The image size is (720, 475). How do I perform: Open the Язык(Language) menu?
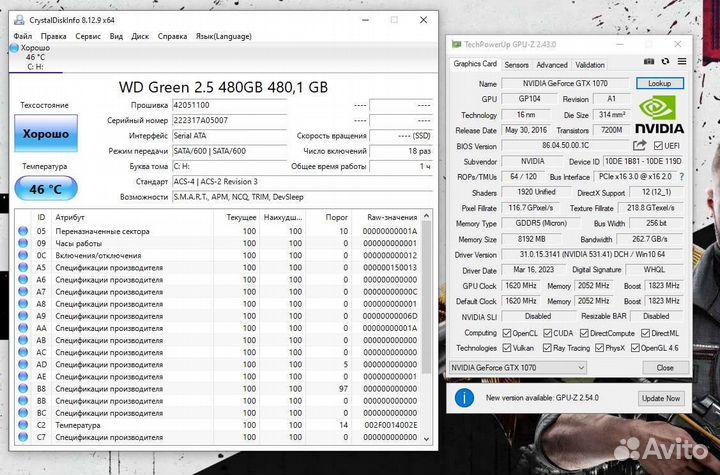[224, 36]
